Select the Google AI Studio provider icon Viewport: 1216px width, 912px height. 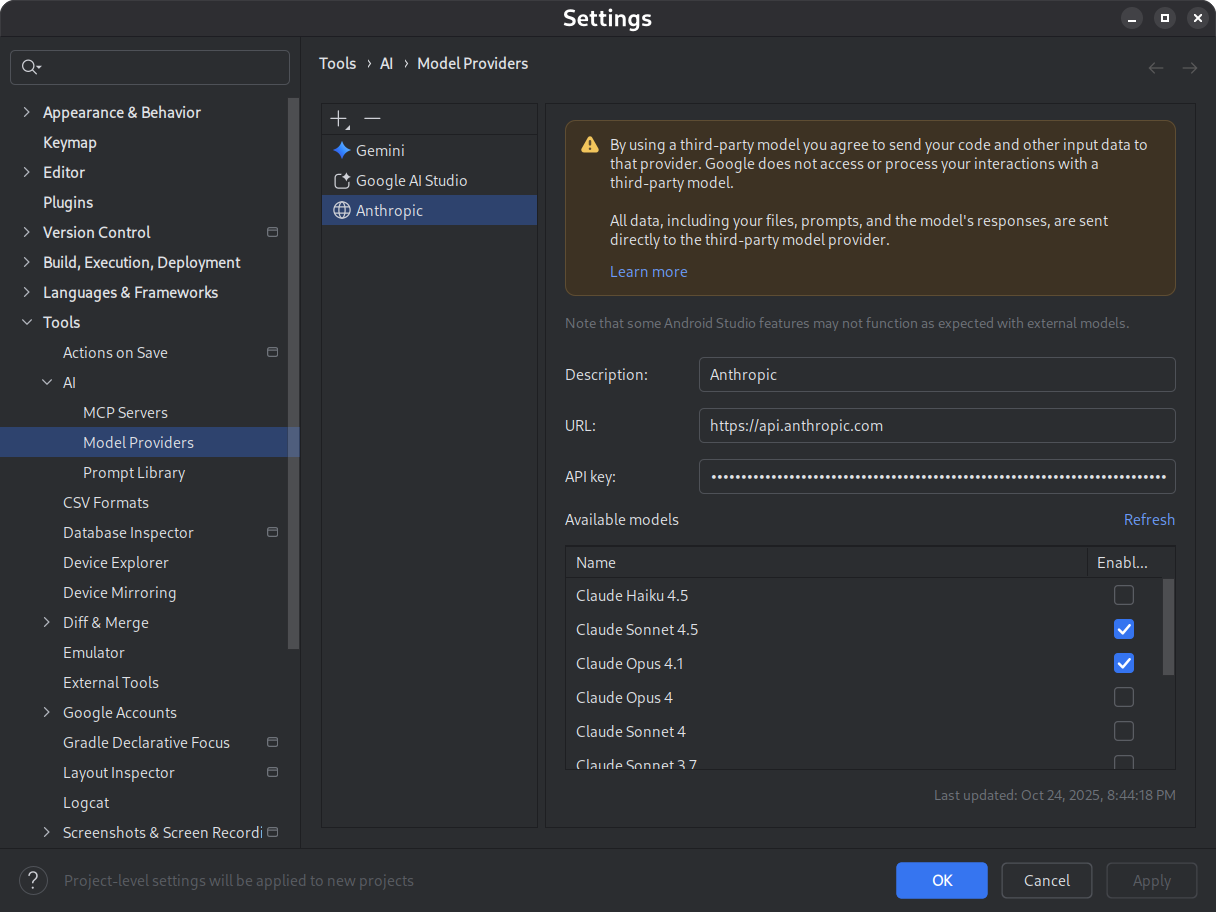point(340,180)
